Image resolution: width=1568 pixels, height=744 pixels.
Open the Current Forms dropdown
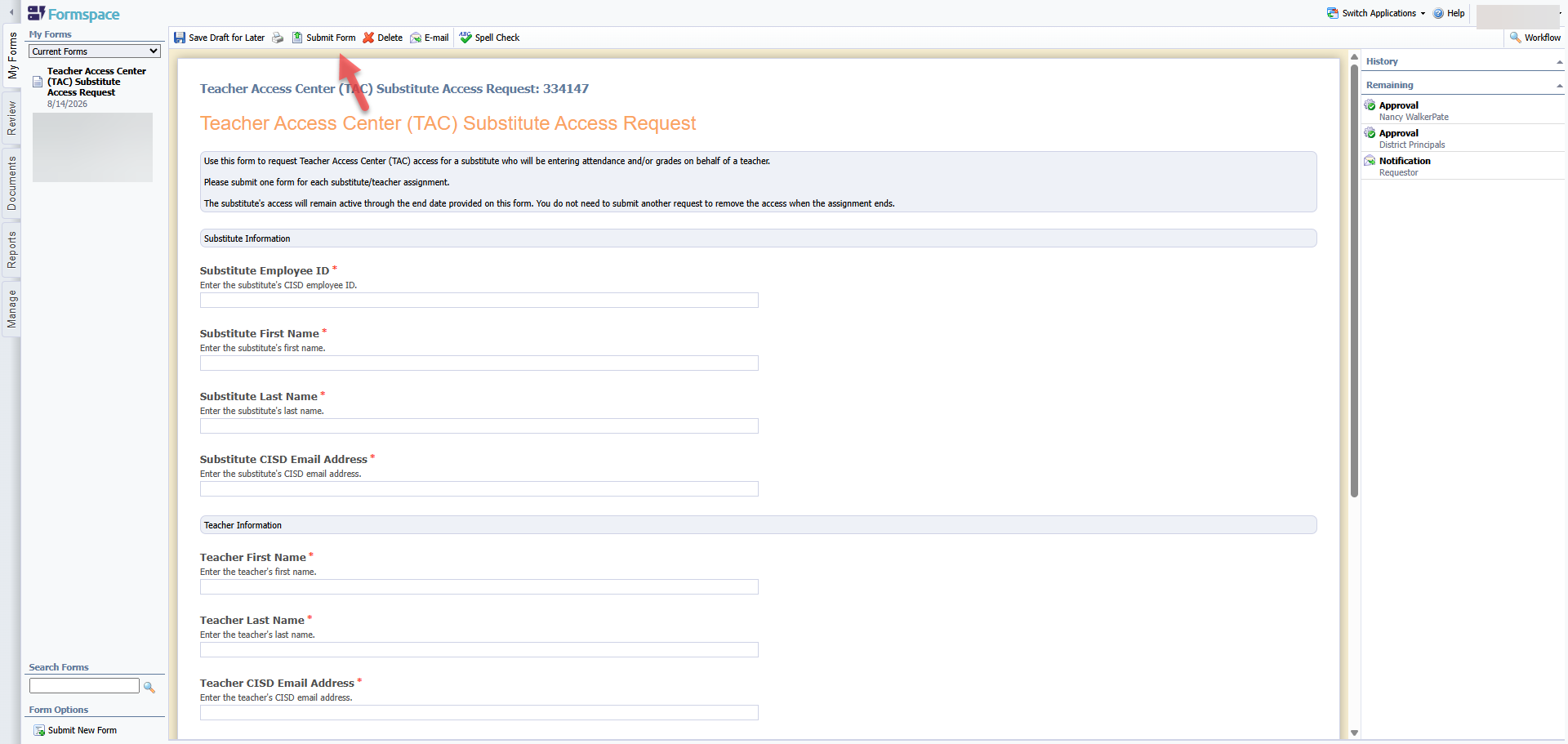coord(95,51)
